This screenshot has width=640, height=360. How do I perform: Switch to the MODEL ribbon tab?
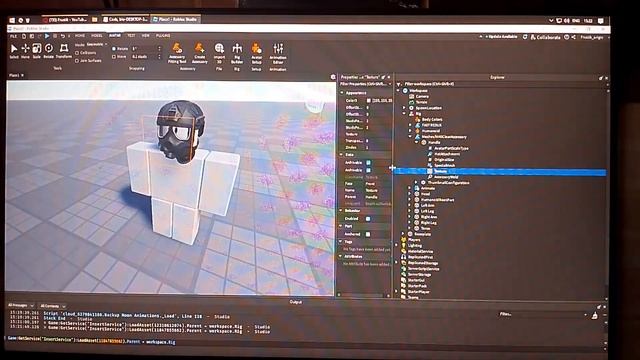point(97,36)
